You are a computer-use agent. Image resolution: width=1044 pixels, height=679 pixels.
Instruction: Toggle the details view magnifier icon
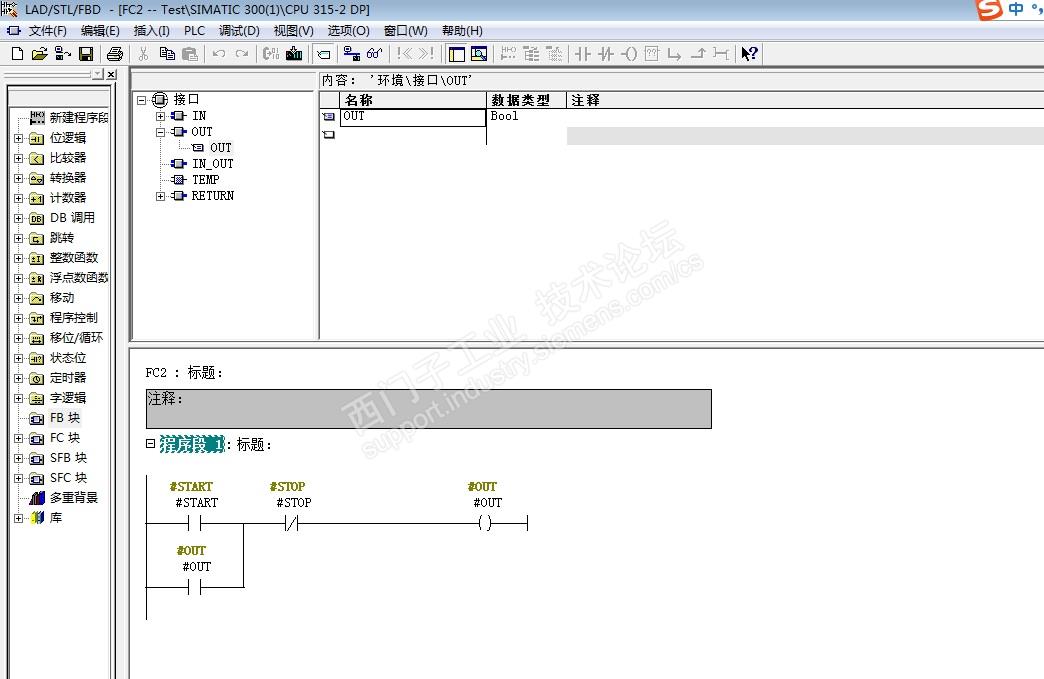(479, 54)
